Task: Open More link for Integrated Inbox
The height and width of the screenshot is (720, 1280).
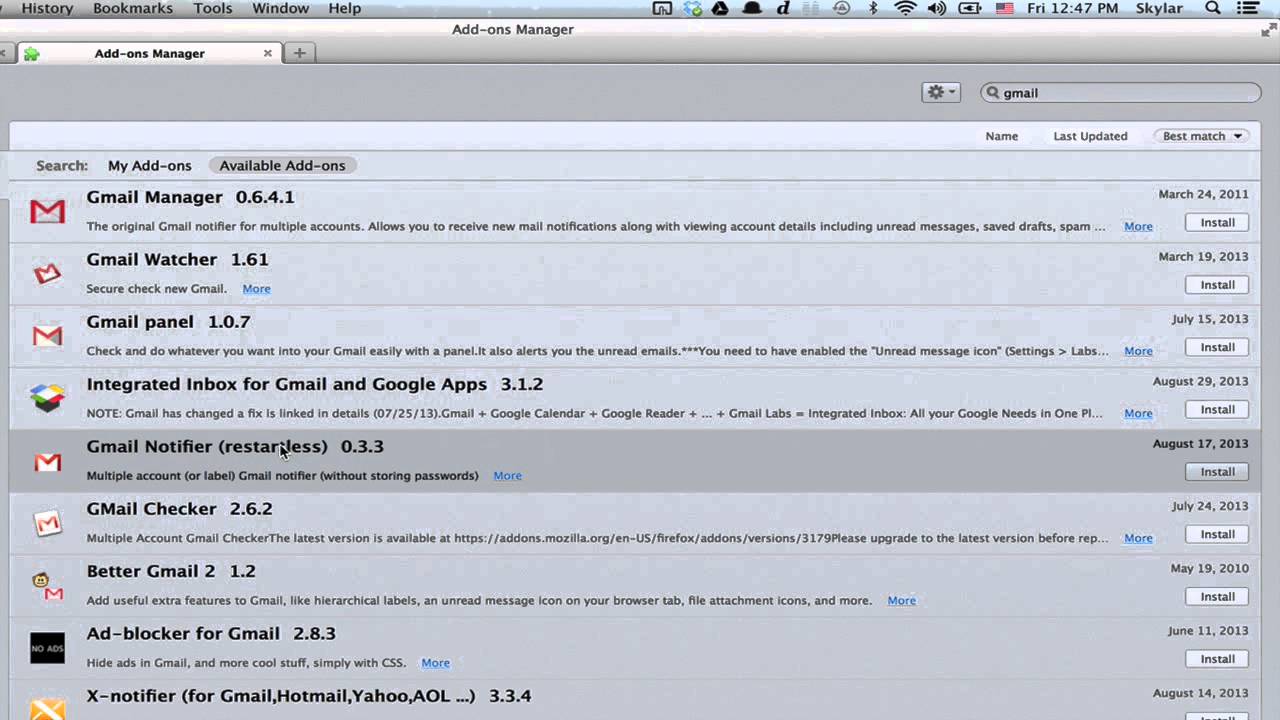Action: click(1138, 414)
